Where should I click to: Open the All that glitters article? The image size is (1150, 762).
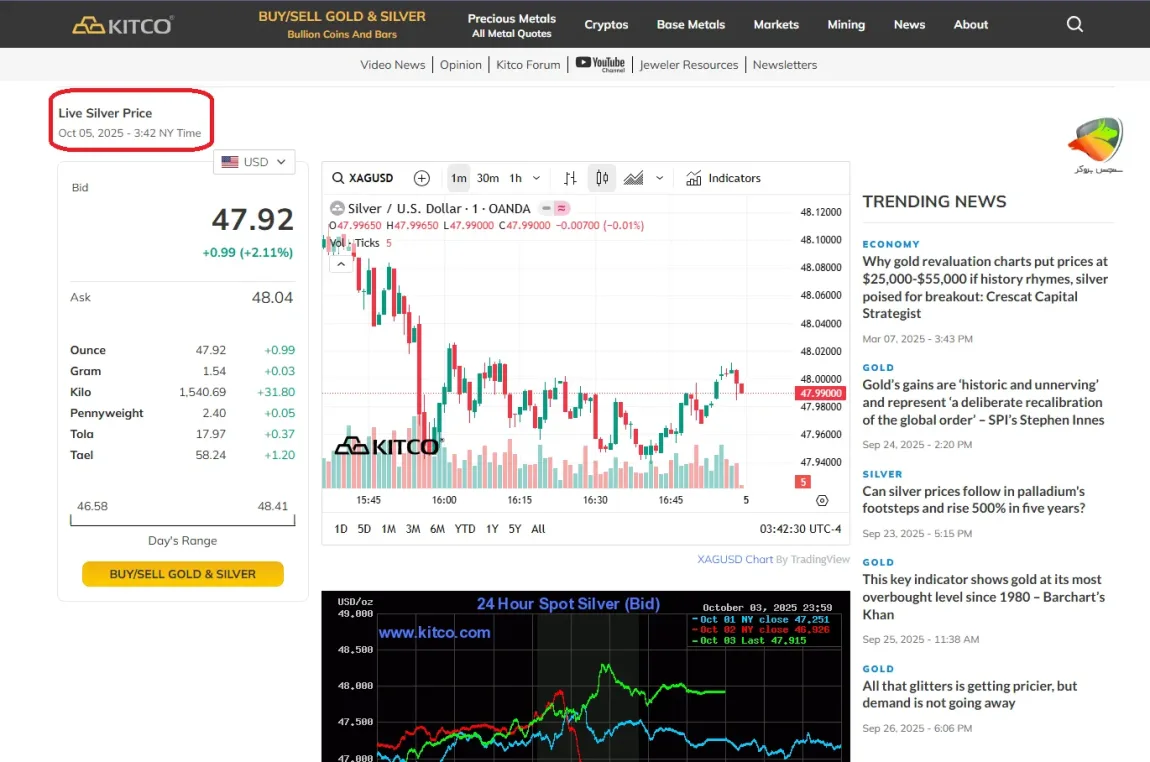tap(970, 695)
